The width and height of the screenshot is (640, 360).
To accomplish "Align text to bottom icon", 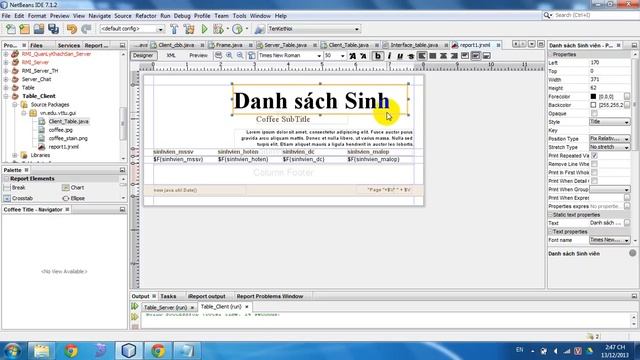I will [x=487, y=56].
